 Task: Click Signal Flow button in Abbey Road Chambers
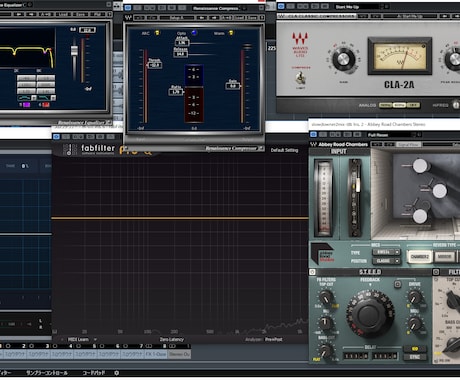click(409, 144)
